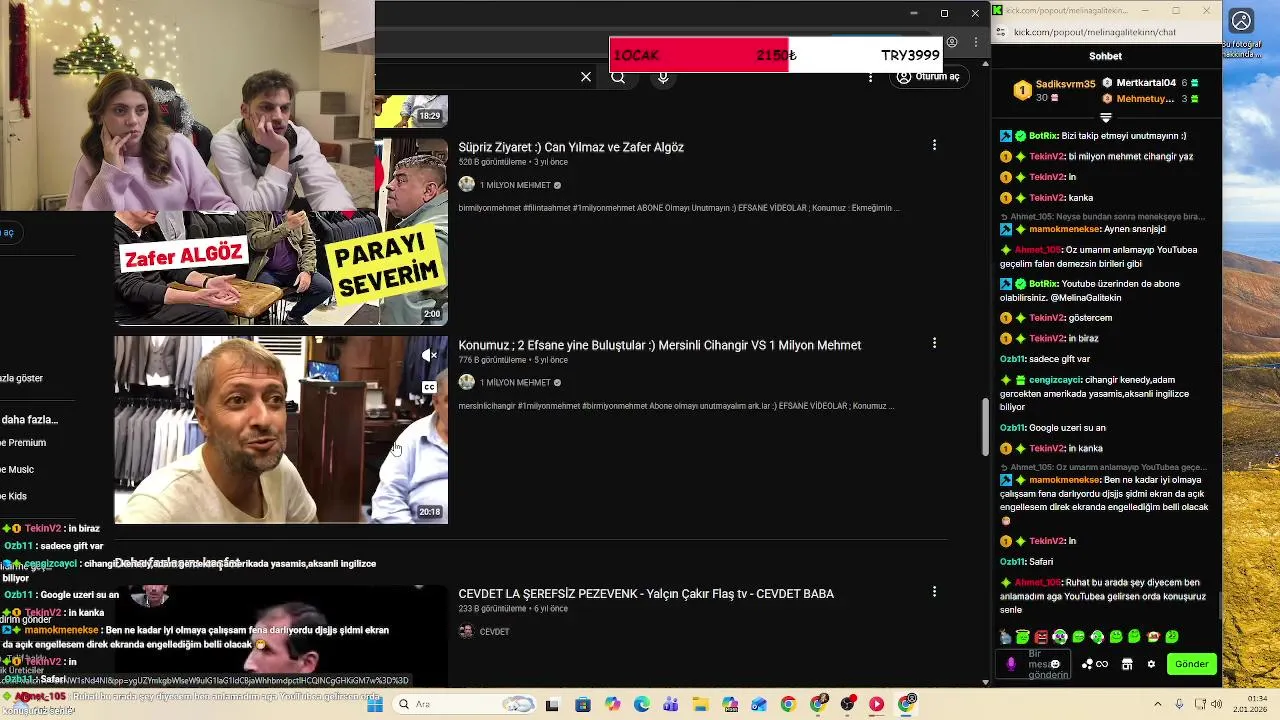Select the first gray emote in emote row
The height and width of the screenshot is (720, 1280).
[x=1004, y=637]
